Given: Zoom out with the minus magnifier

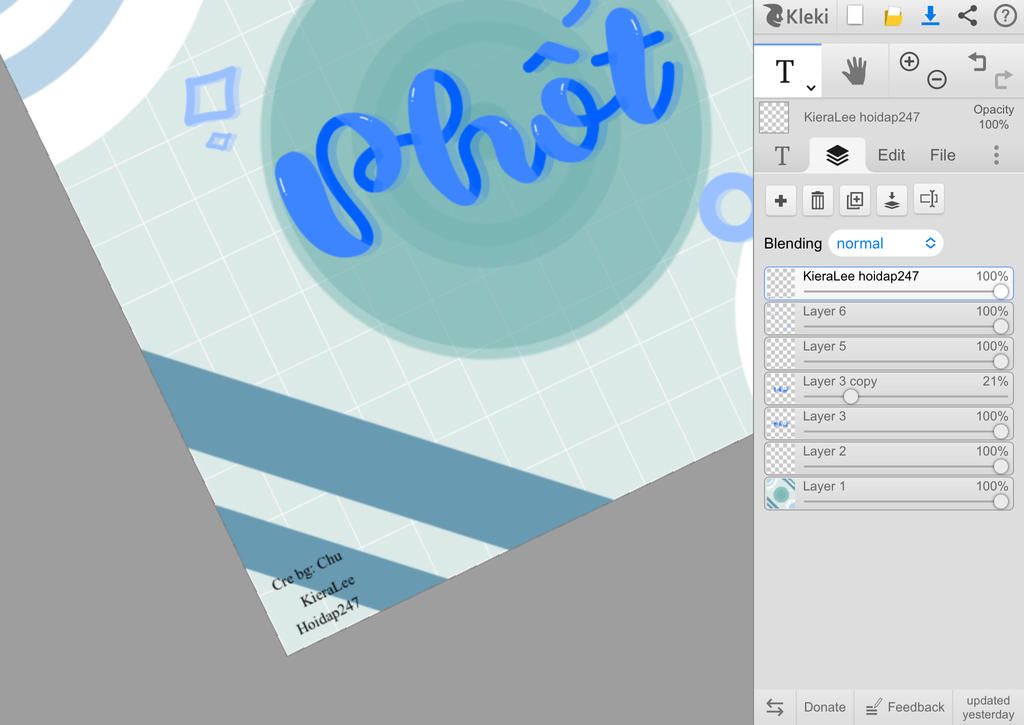Looking at the screenshot, I should pos(936,80).
